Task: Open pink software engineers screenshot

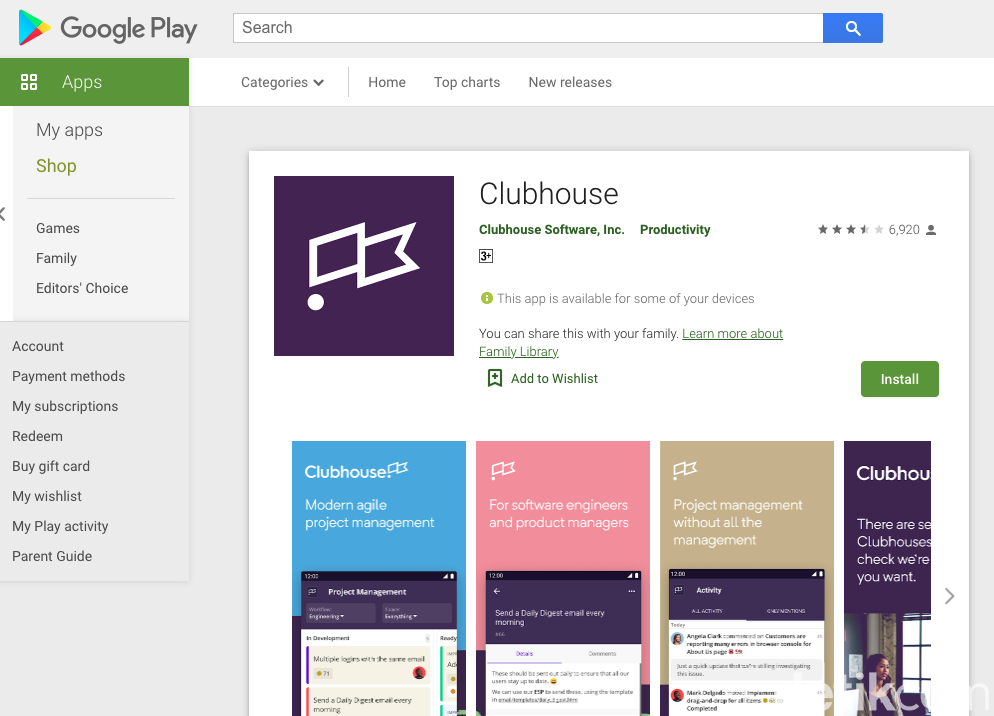Action: [x=563, y=578]
